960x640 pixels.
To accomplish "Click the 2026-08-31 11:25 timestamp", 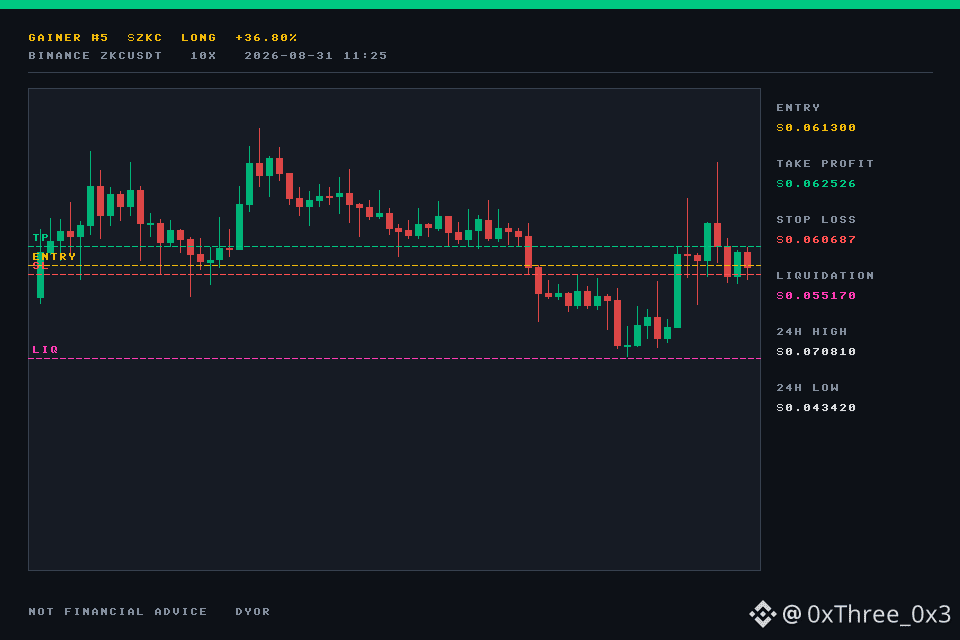I will click(316, 56).
